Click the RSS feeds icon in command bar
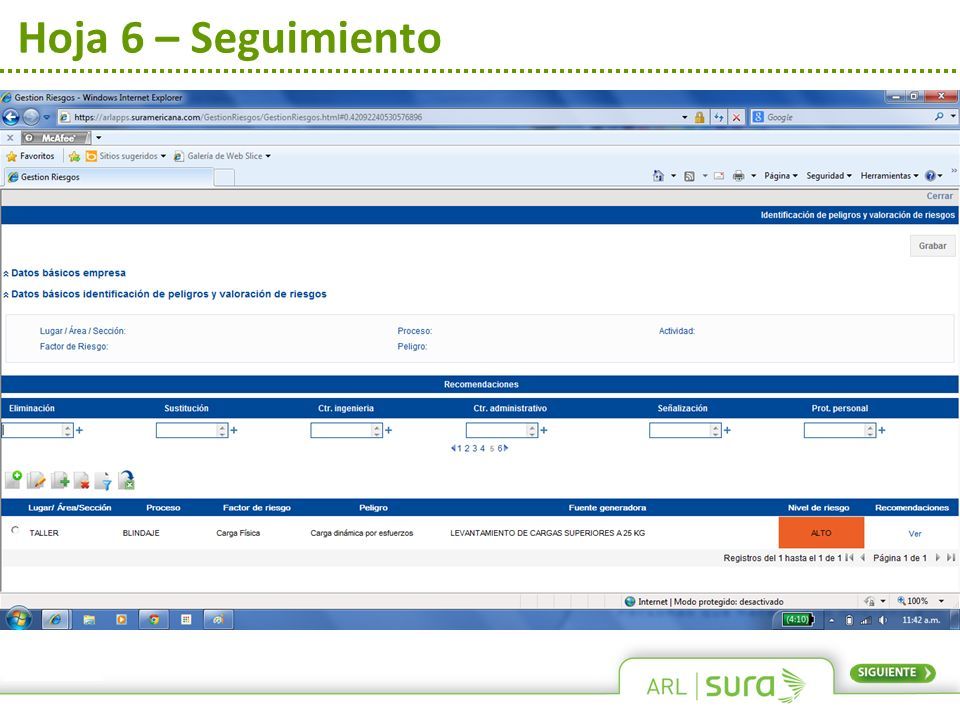The image size is (960, 720). pos(689,176)
